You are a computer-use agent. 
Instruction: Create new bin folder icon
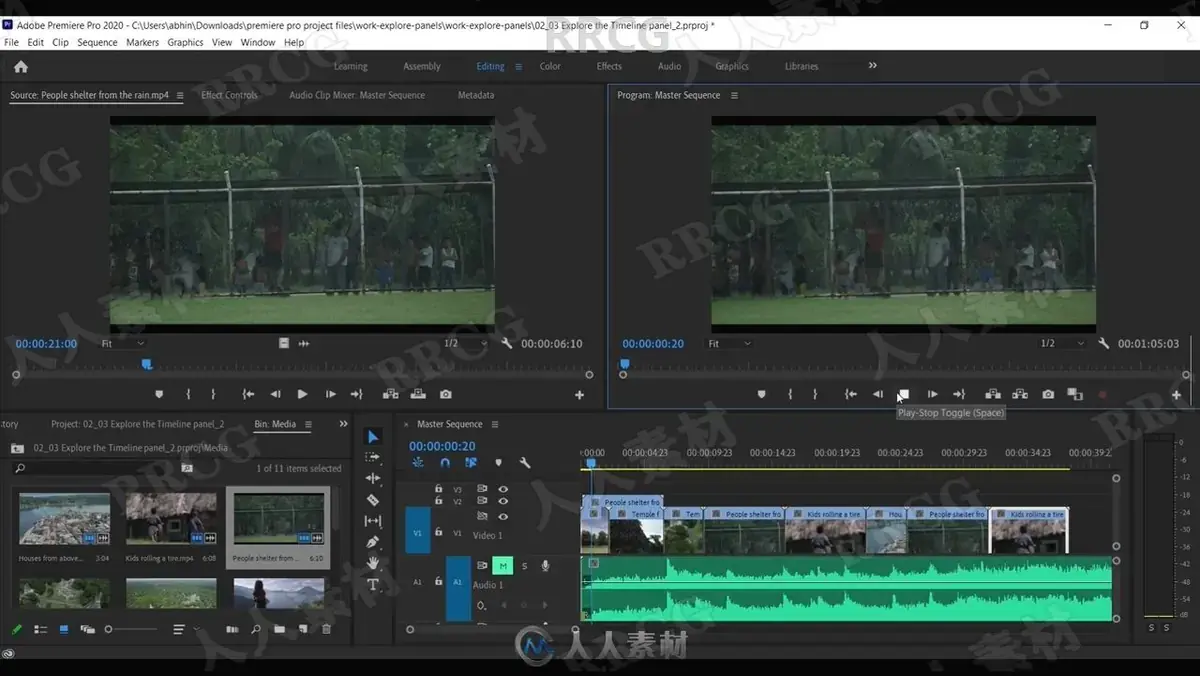(x=279, y=629)
